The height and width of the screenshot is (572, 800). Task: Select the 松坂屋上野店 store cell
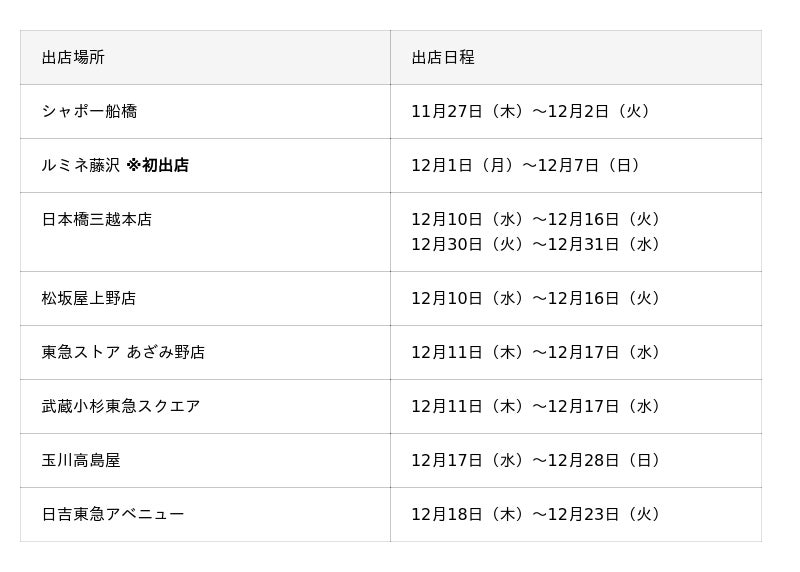point(89,299)
